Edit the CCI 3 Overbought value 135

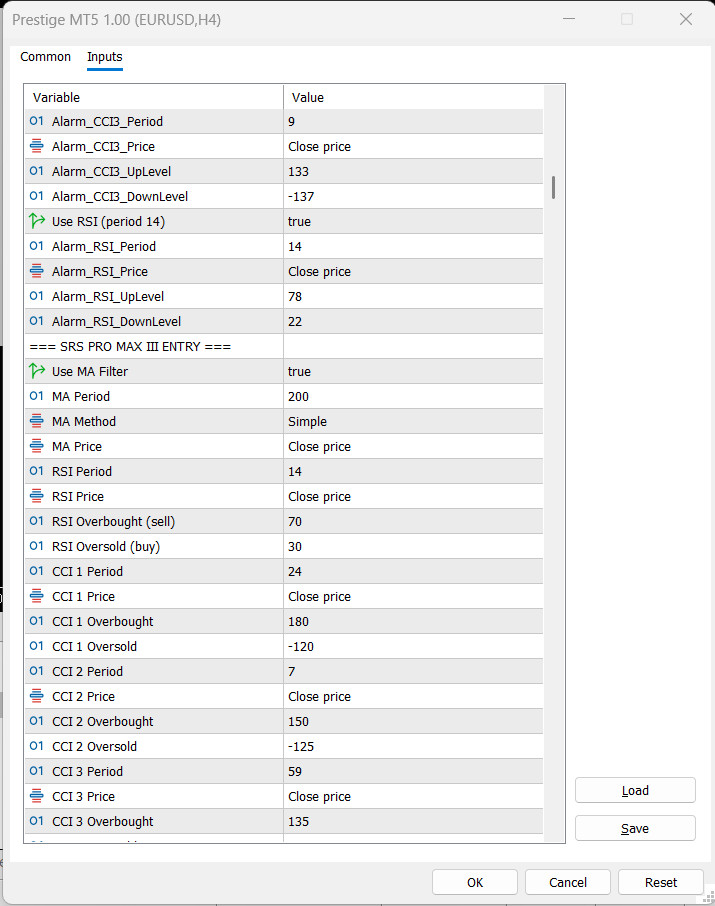coord(413,821)
